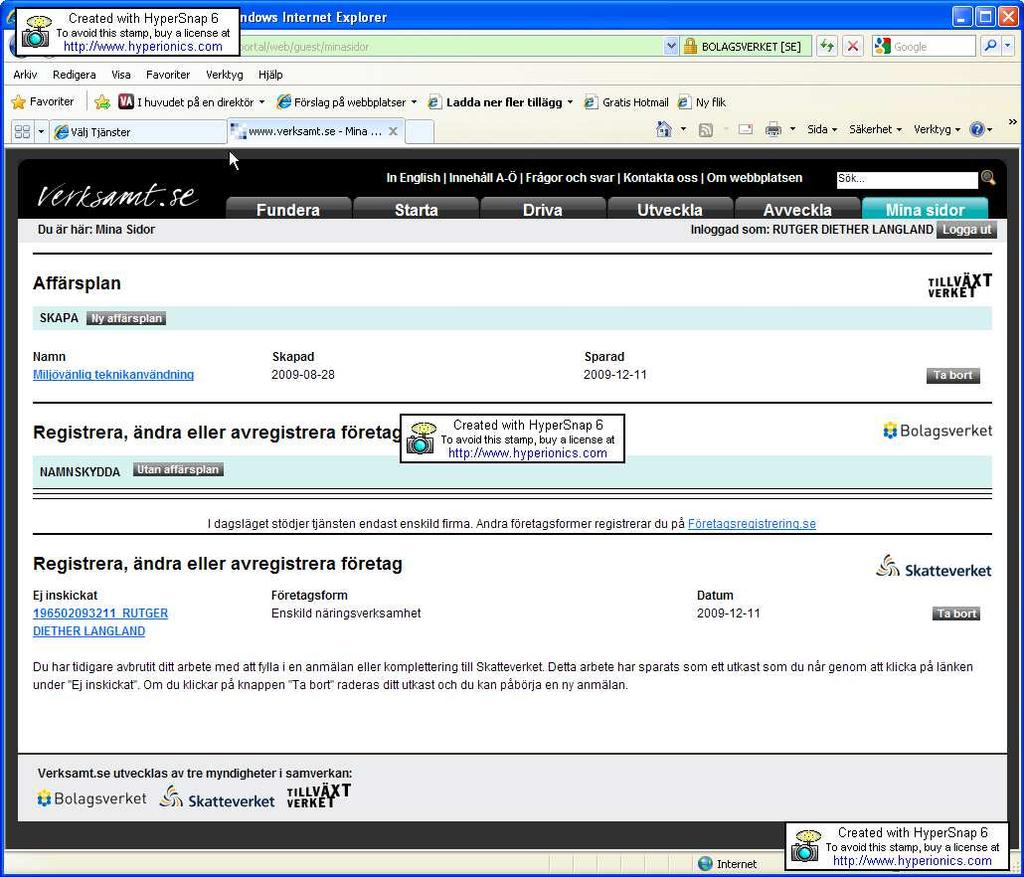Go to the Starta tab
This screenshot has height=877, width=1024.
pyautogui.click(x=416, y=209)
